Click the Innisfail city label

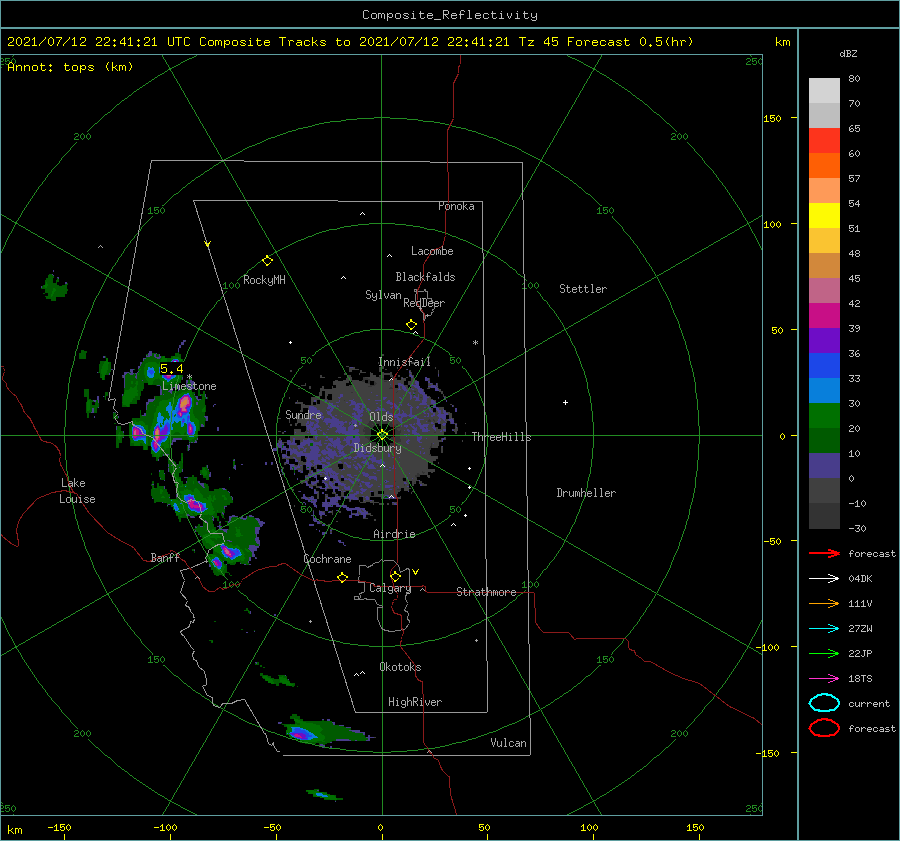[404, 362]
